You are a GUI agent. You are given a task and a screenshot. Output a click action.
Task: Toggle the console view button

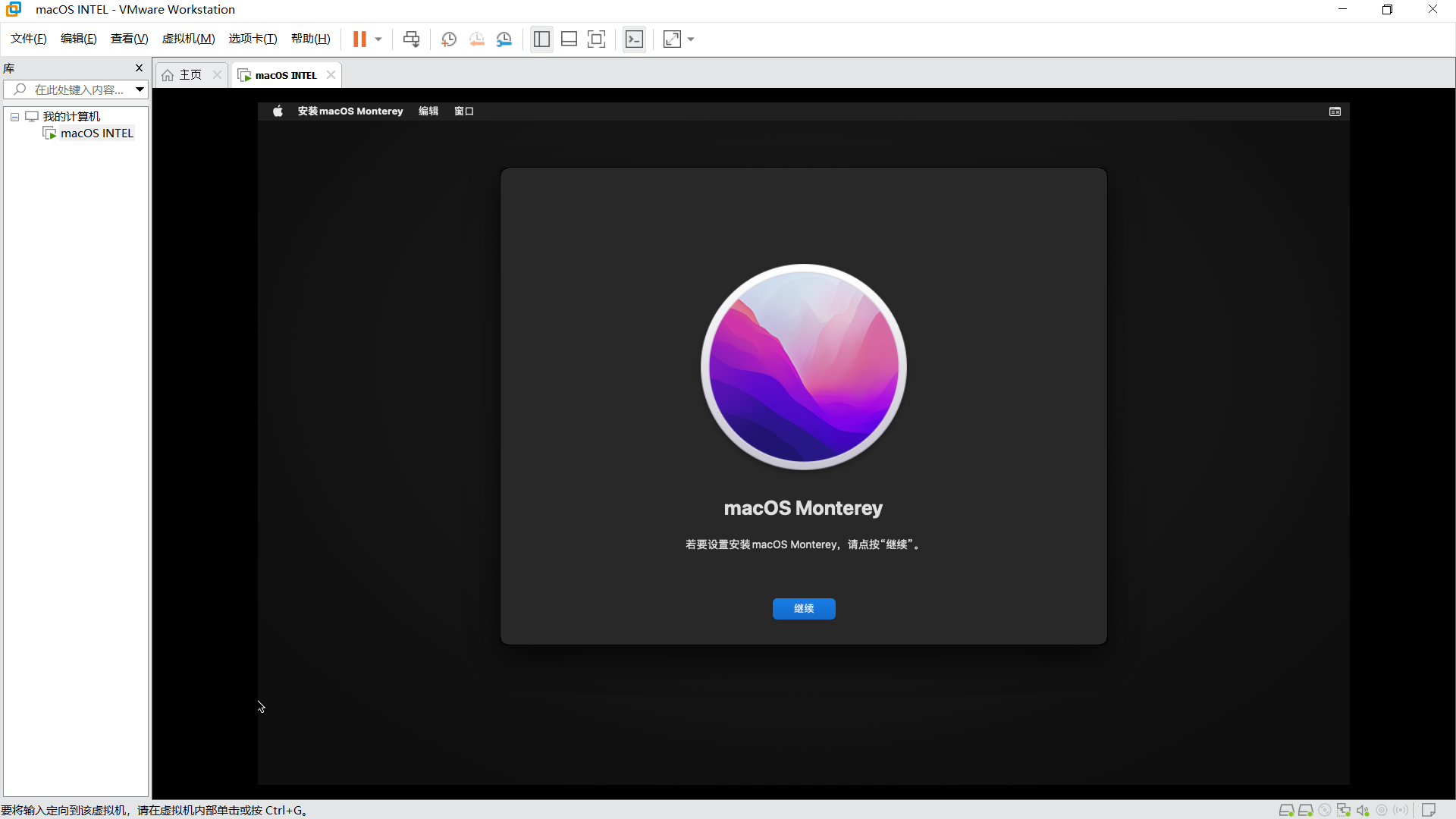[634, 39]
